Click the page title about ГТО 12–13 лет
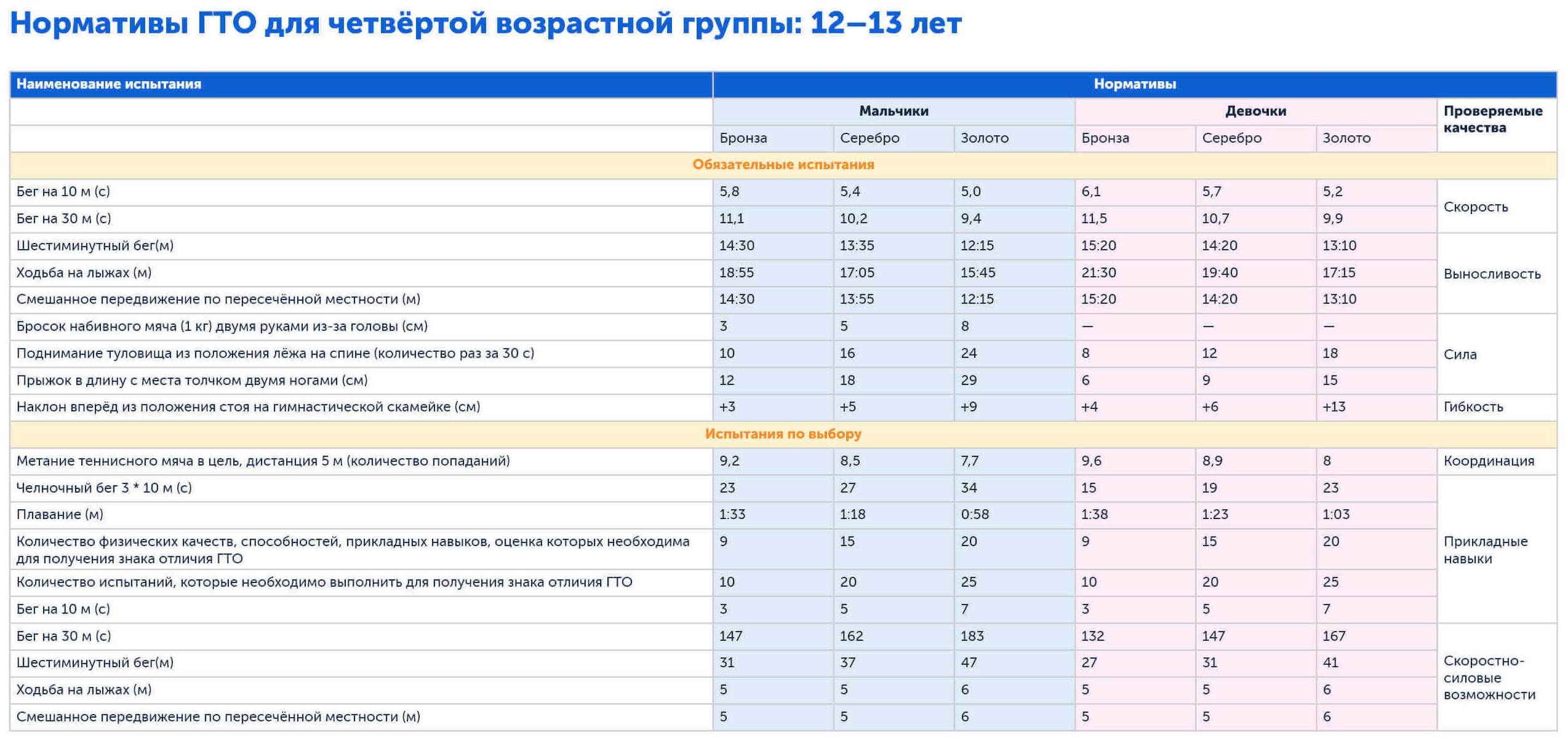Viewport: 1568px width, 738px height. (x=485, y=25)
